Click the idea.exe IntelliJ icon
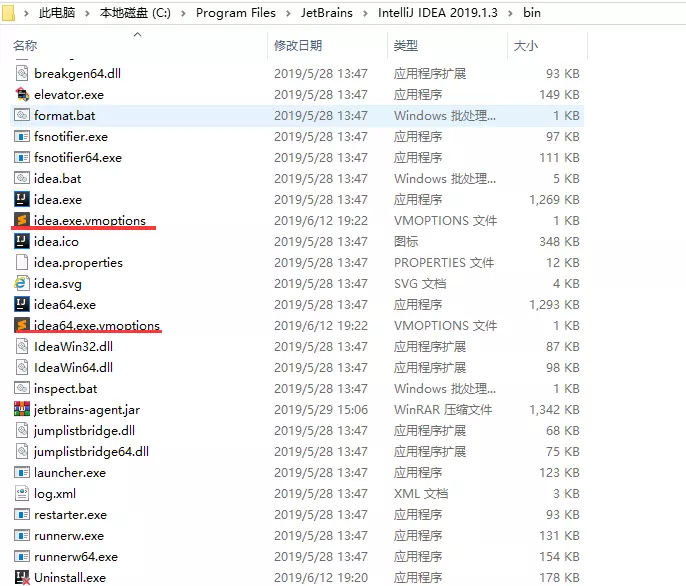Image resolution: width=686 pixels, height=586 pixels. [x=22, y=199]
